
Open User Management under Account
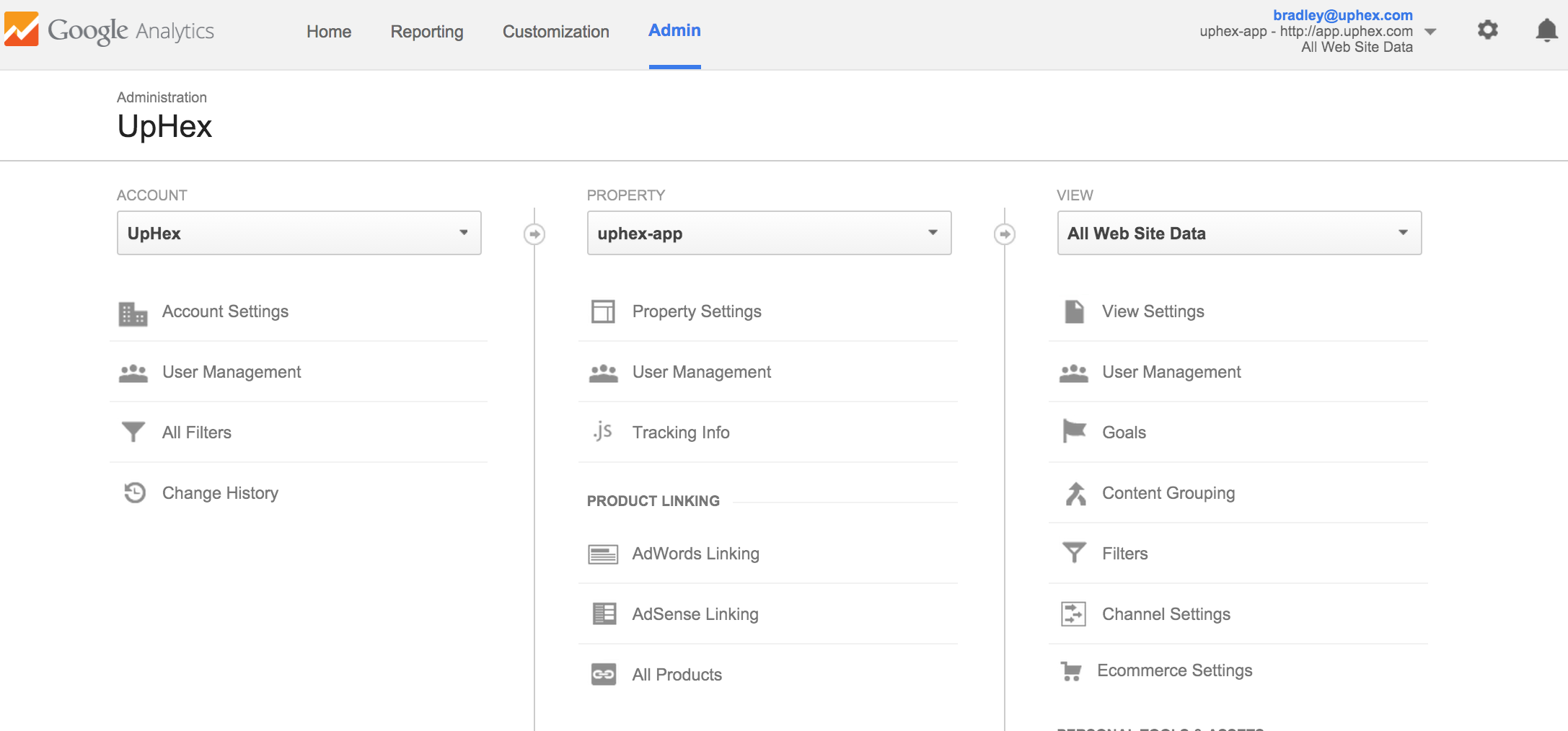click(x=232, y=372)
